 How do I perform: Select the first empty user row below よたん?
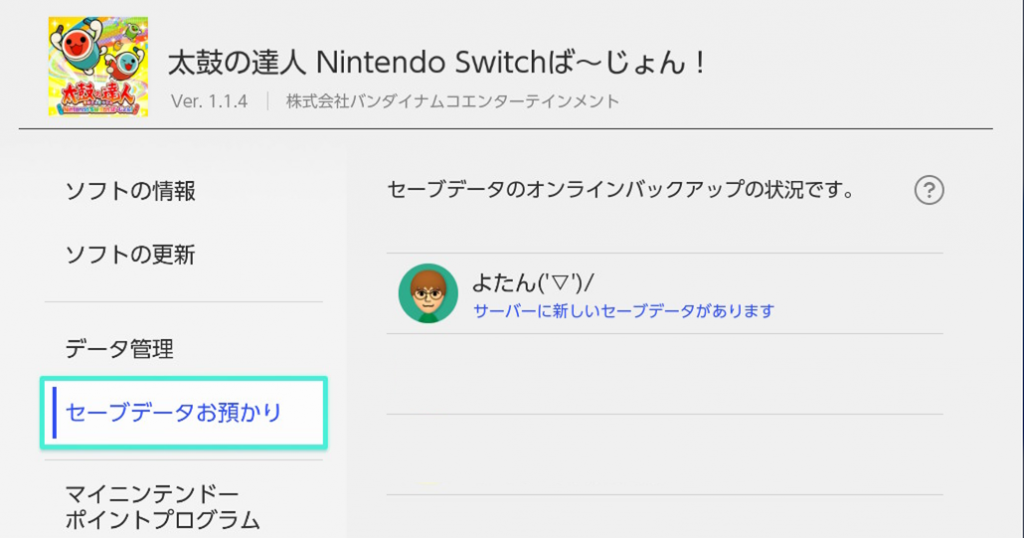[x=665, y=374]
